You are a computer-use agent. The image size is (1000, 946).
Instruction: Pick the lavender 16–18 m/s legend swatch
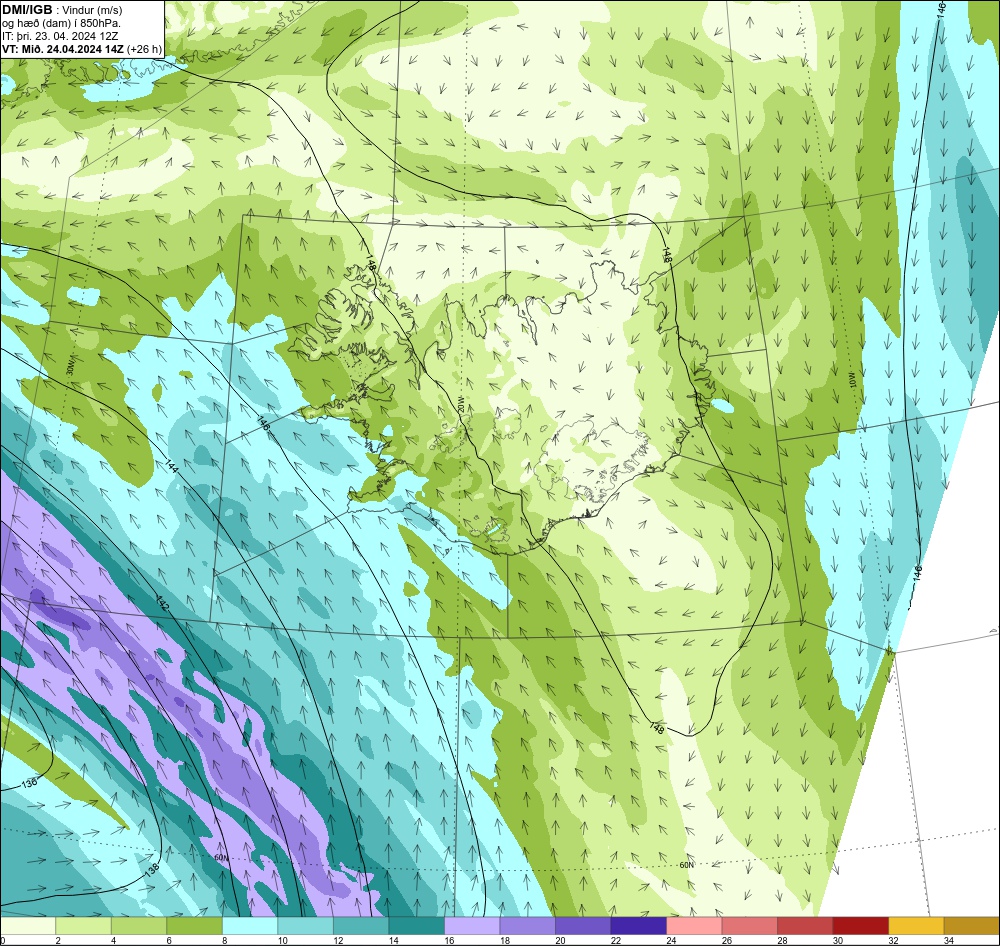[472, 926]
